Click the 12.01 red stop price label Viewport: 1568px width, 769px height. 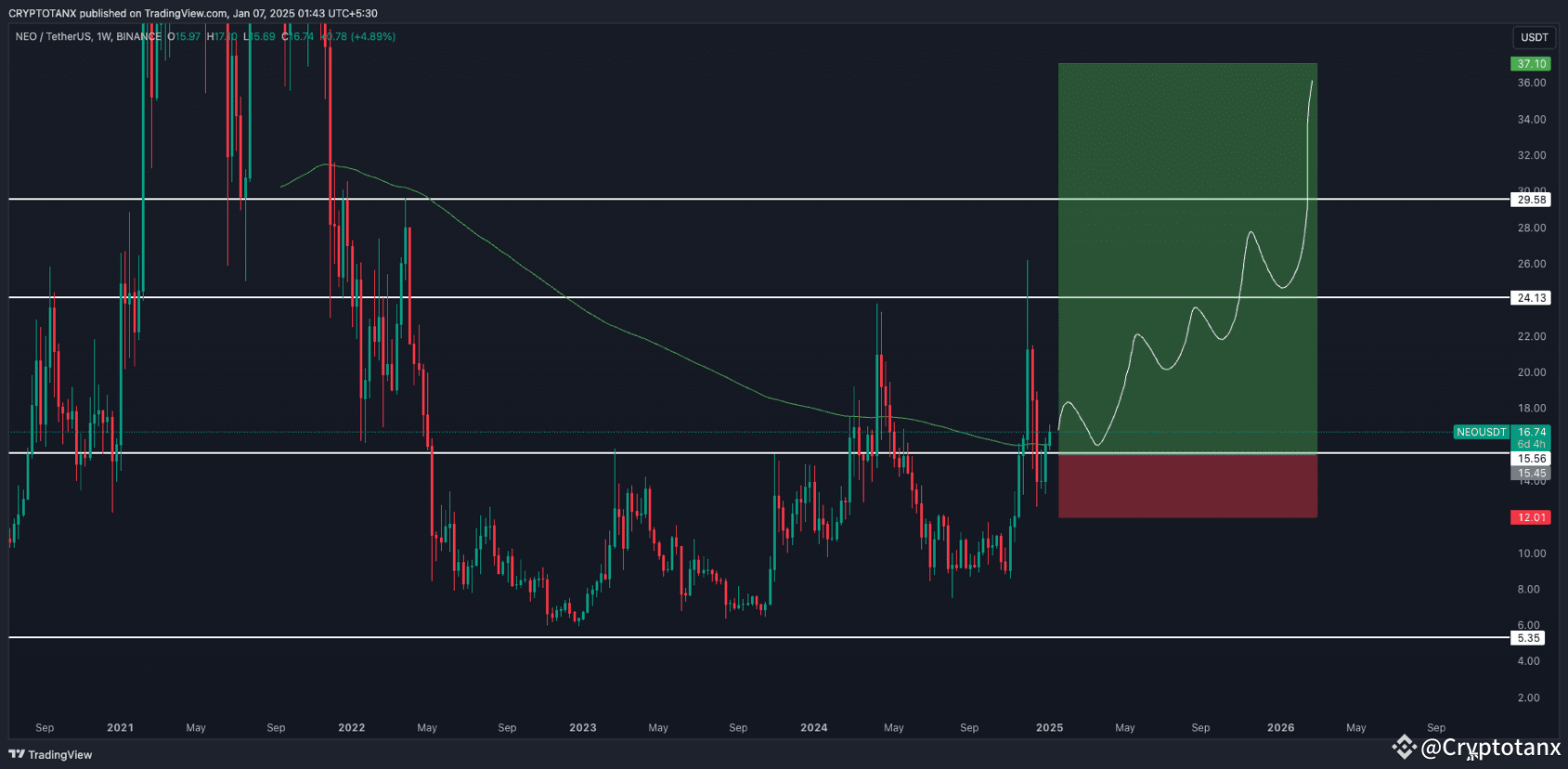[x=1531, y=517]
